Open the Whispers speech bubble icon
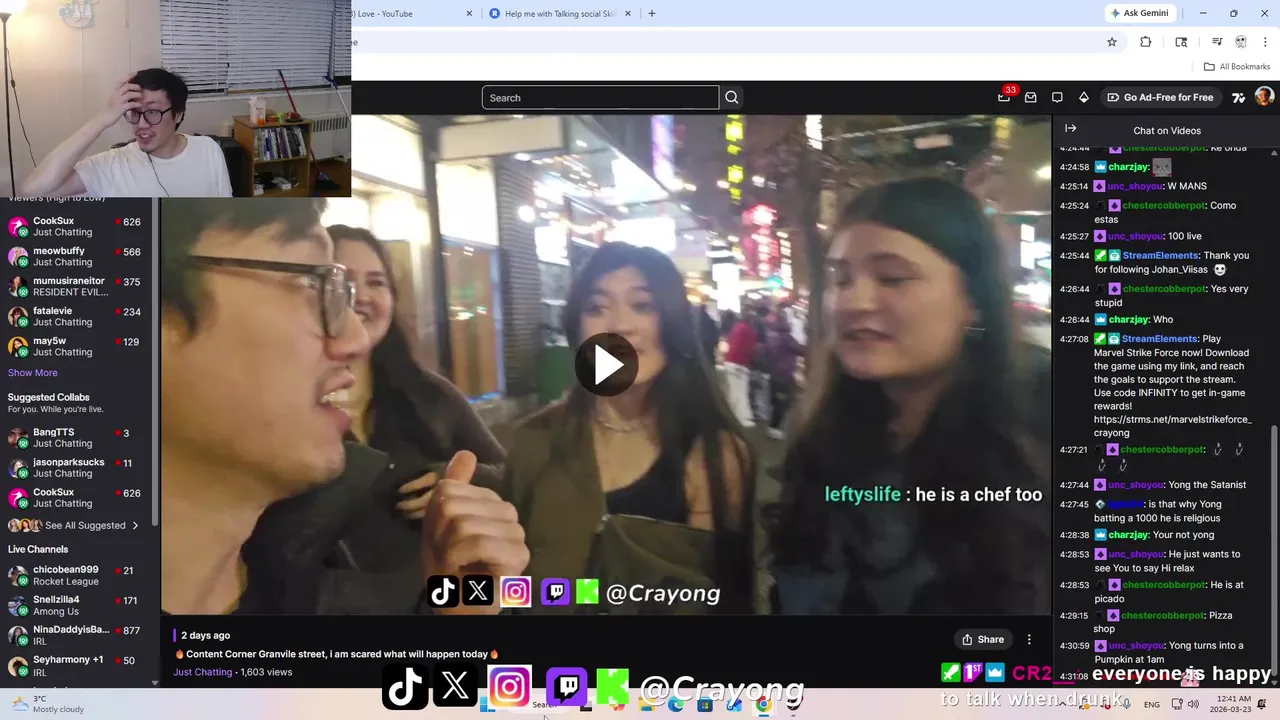The width and height of the screenshot is (1280, 720). pyautogui.click(x=1057, y=97)
